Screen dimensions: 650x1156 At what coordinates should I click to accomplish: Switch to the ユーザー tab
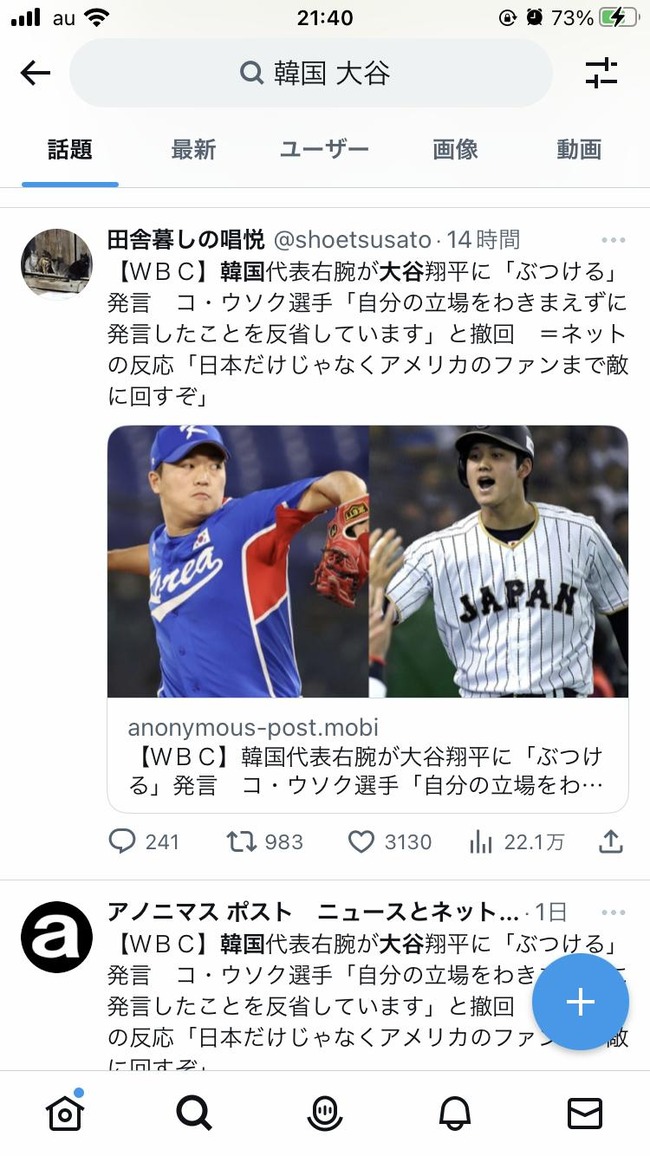tap(324, 150)
